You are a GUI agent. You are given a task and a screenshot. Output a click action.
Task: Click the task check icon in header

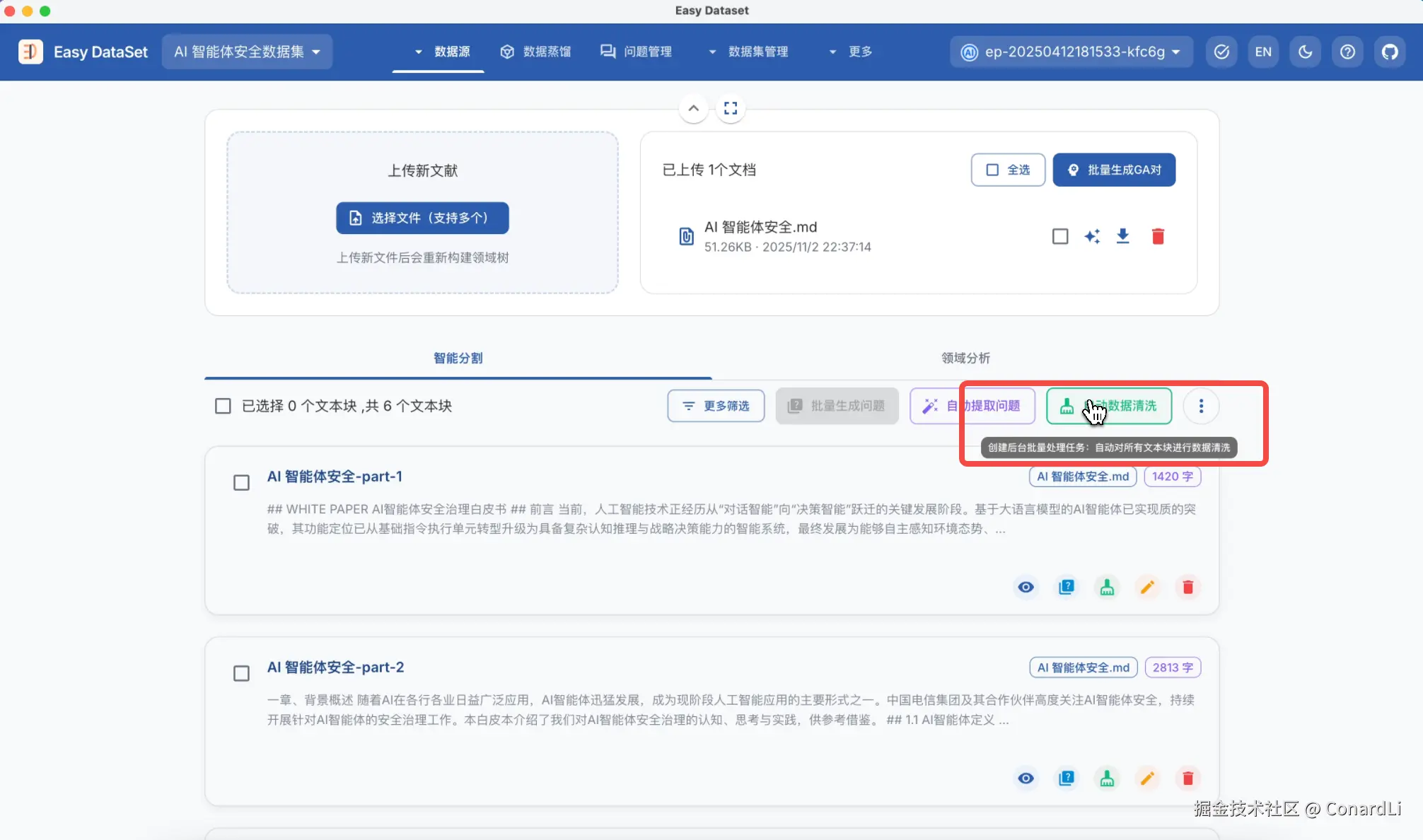tap(1221, 52)
